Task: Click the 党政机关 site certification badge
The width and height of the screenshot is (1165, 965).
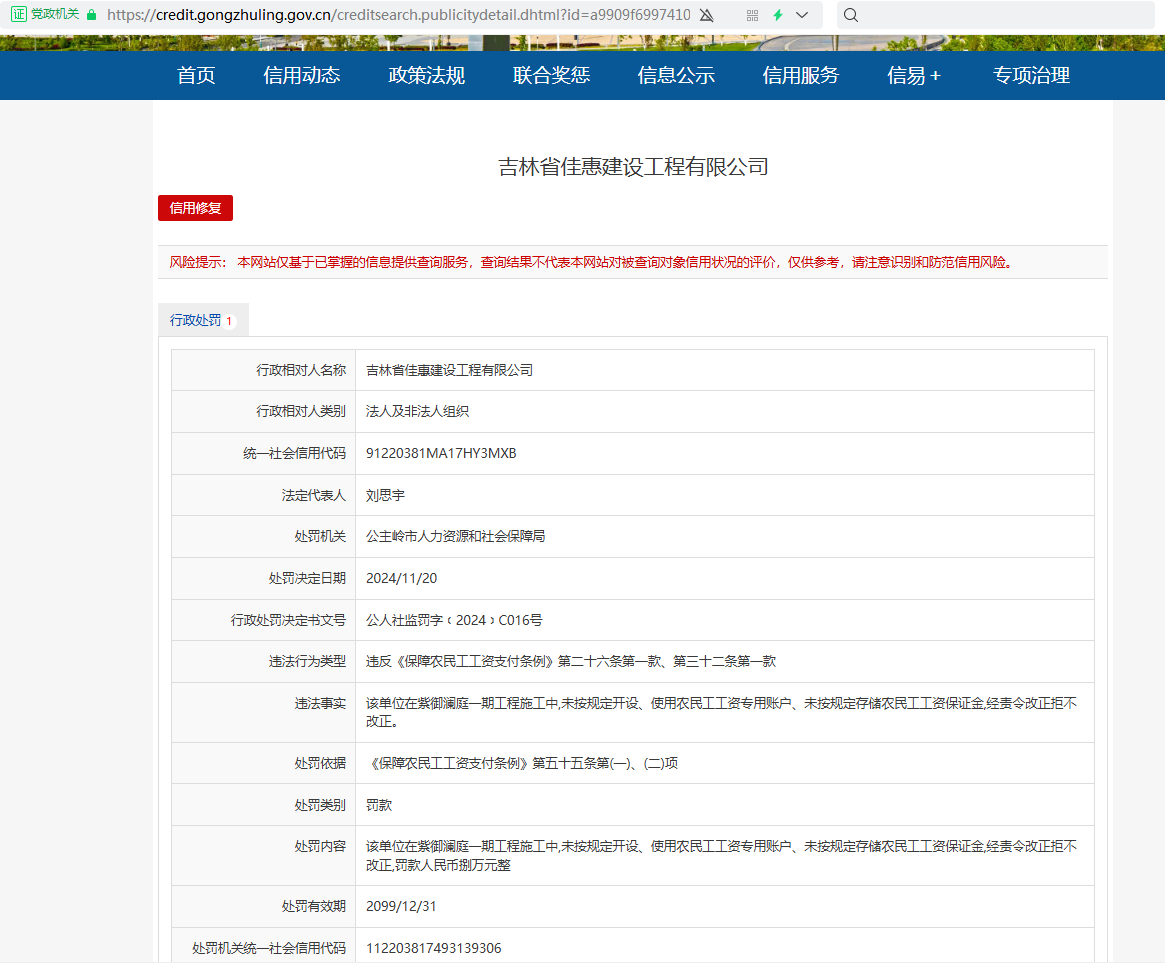Action: pyautogui.click(x=45, y=15)
